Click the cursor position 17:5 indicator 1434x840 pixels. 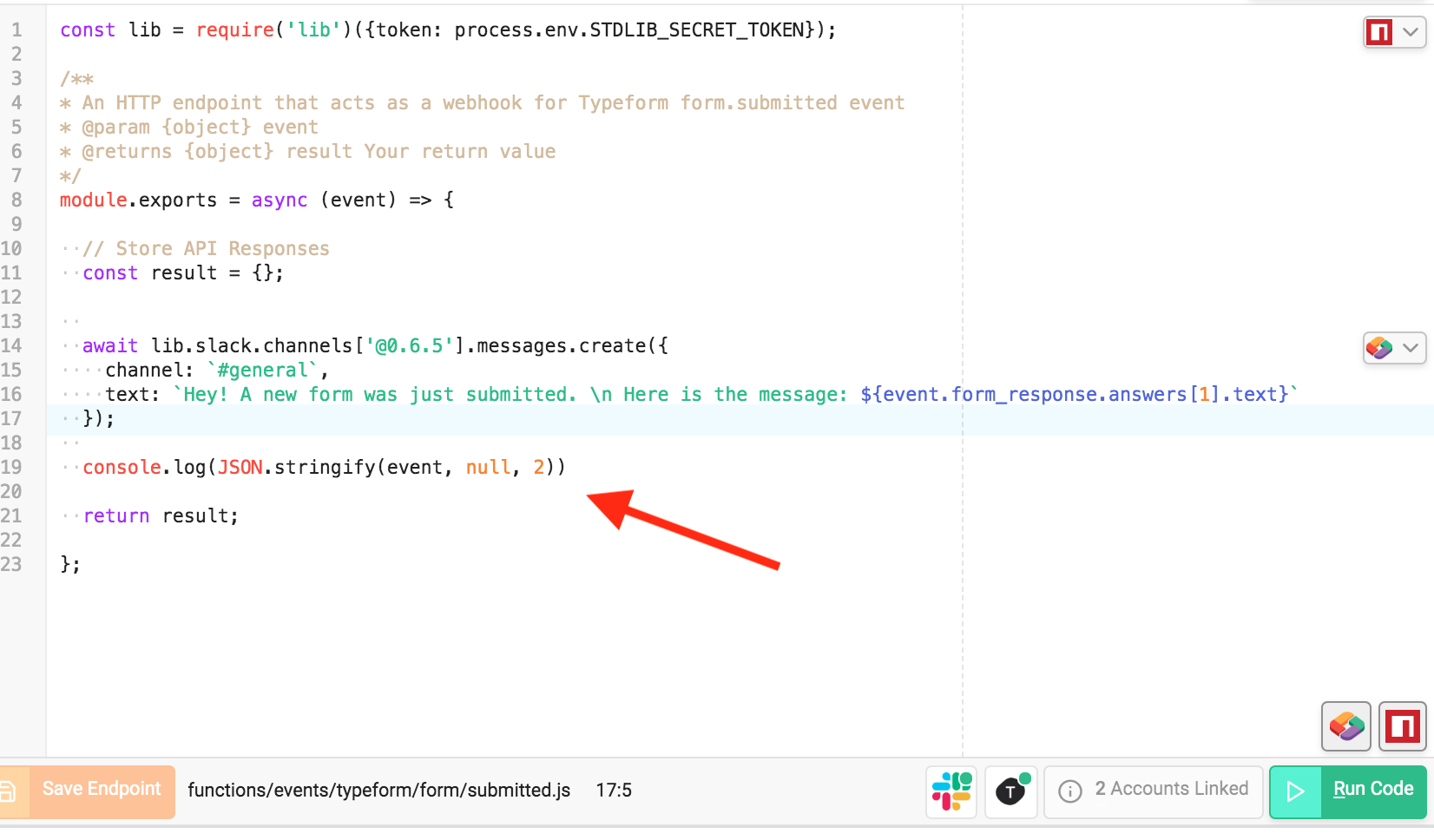coord(614,790)
